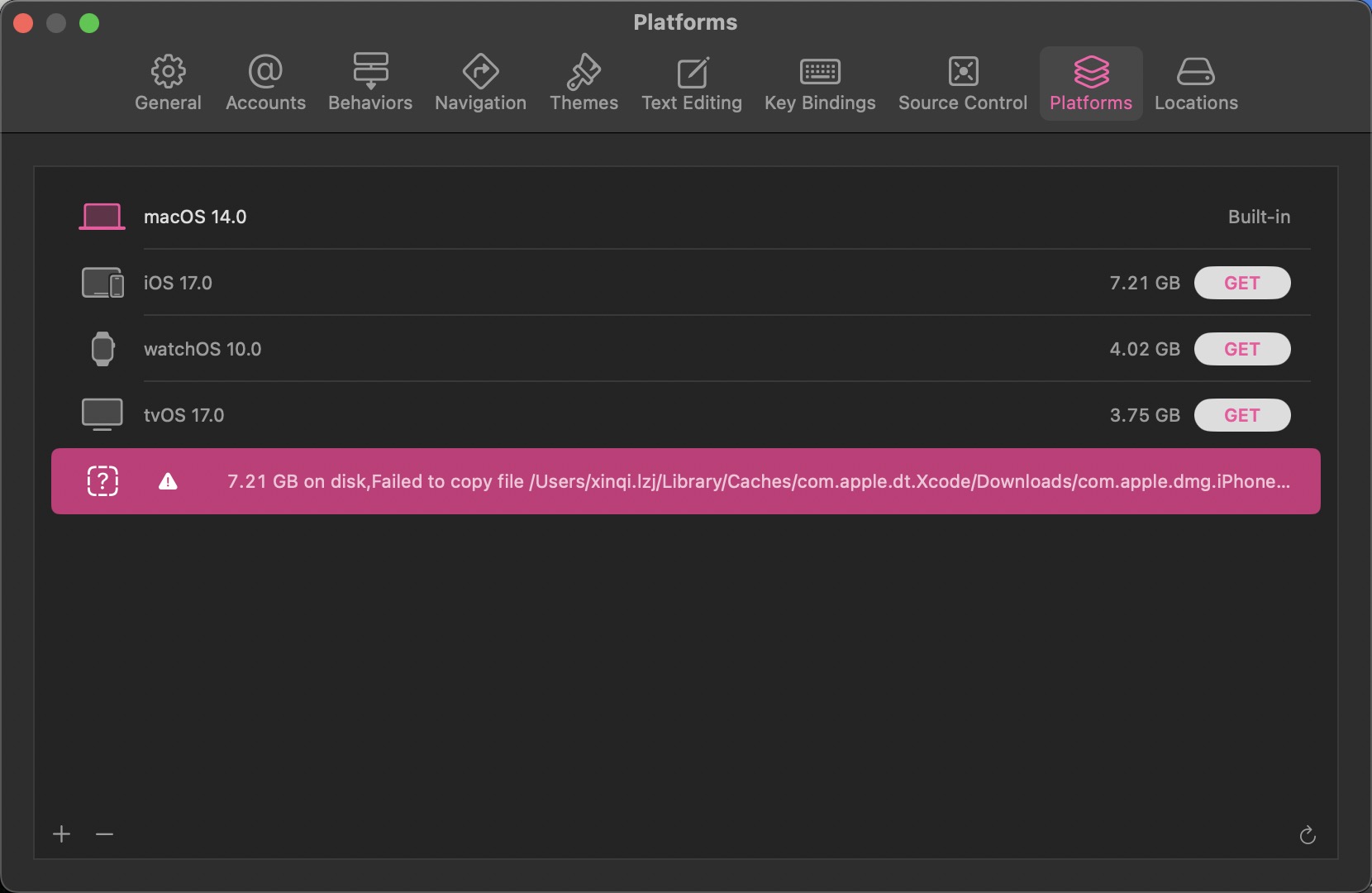
Task: Add a platform with plus button
Action: coord(62,834)
